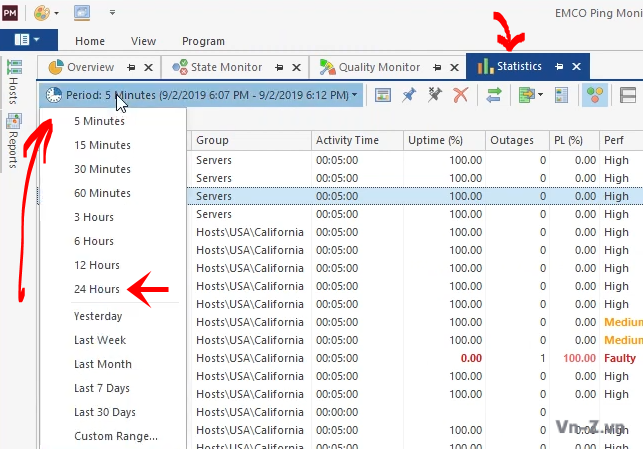Select the 24 Hours period
The image size is (643, 449).
(113, 289)
